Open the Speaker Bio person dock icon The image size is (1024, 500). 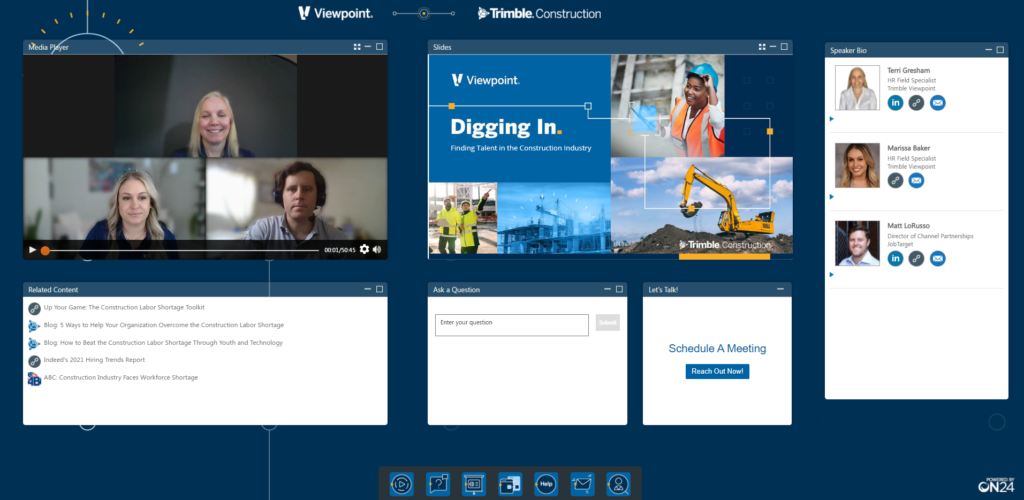coord(618,484)
